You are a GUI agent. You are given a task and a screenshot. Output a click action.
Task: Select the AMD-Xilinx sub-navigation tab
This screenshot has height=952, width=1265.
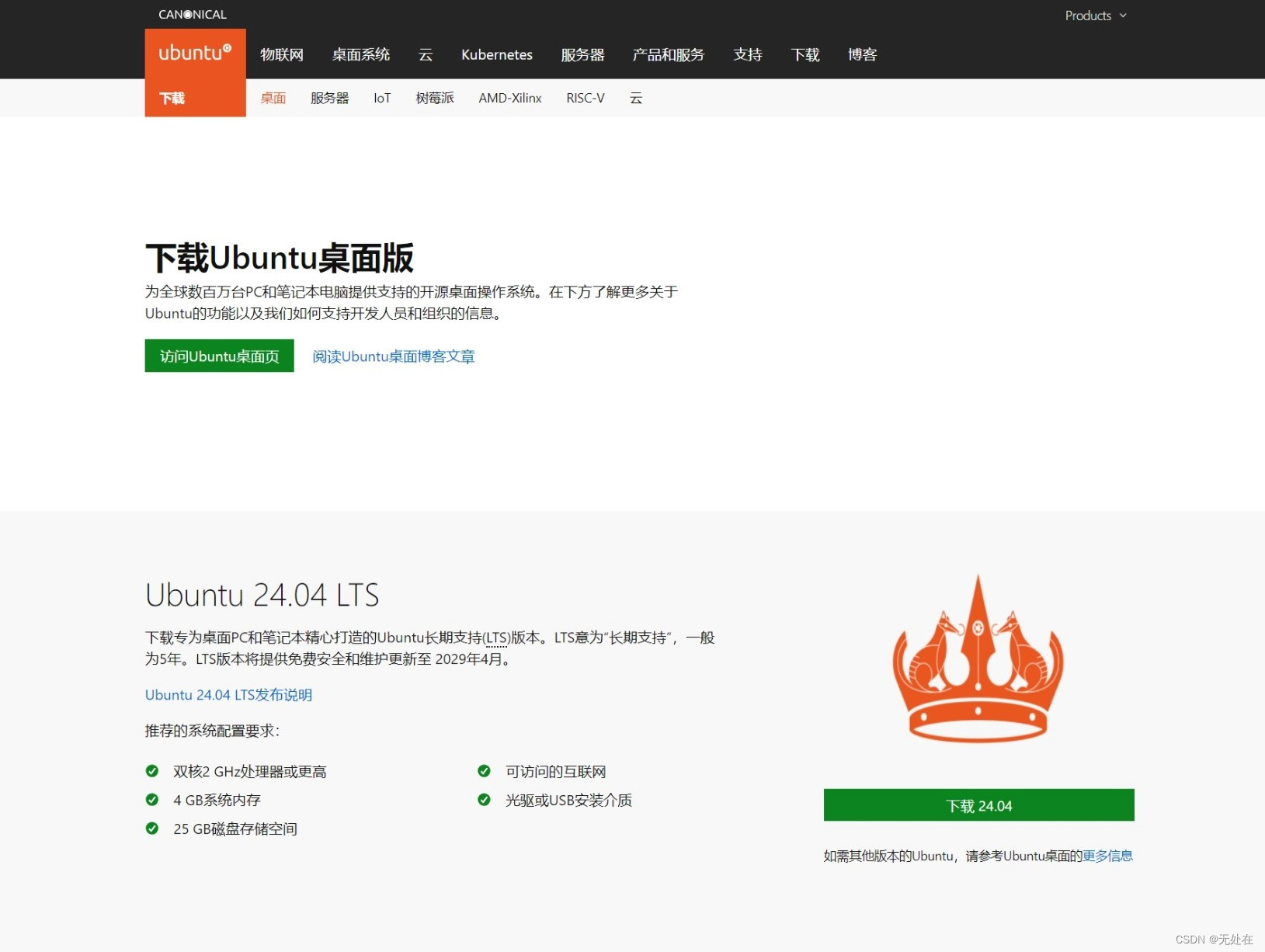click(x=510, y=98)
